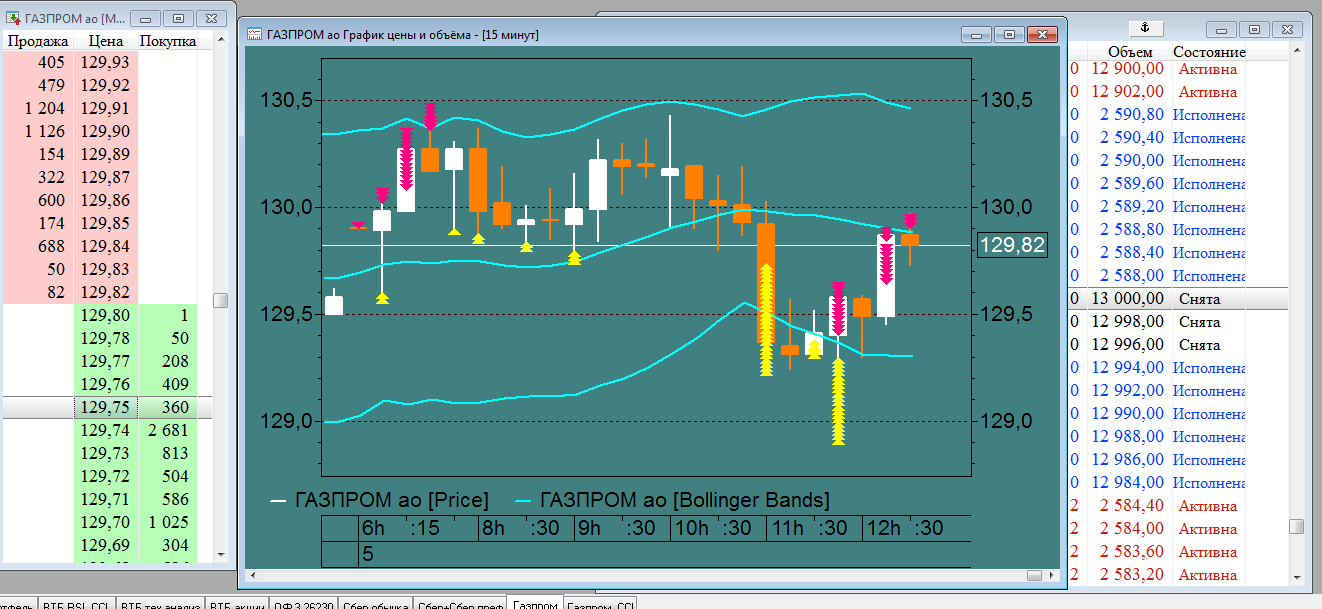Select best ask price 129,82
The width and height of the screenshot is (1322, 609).
[x=106, y=292]
